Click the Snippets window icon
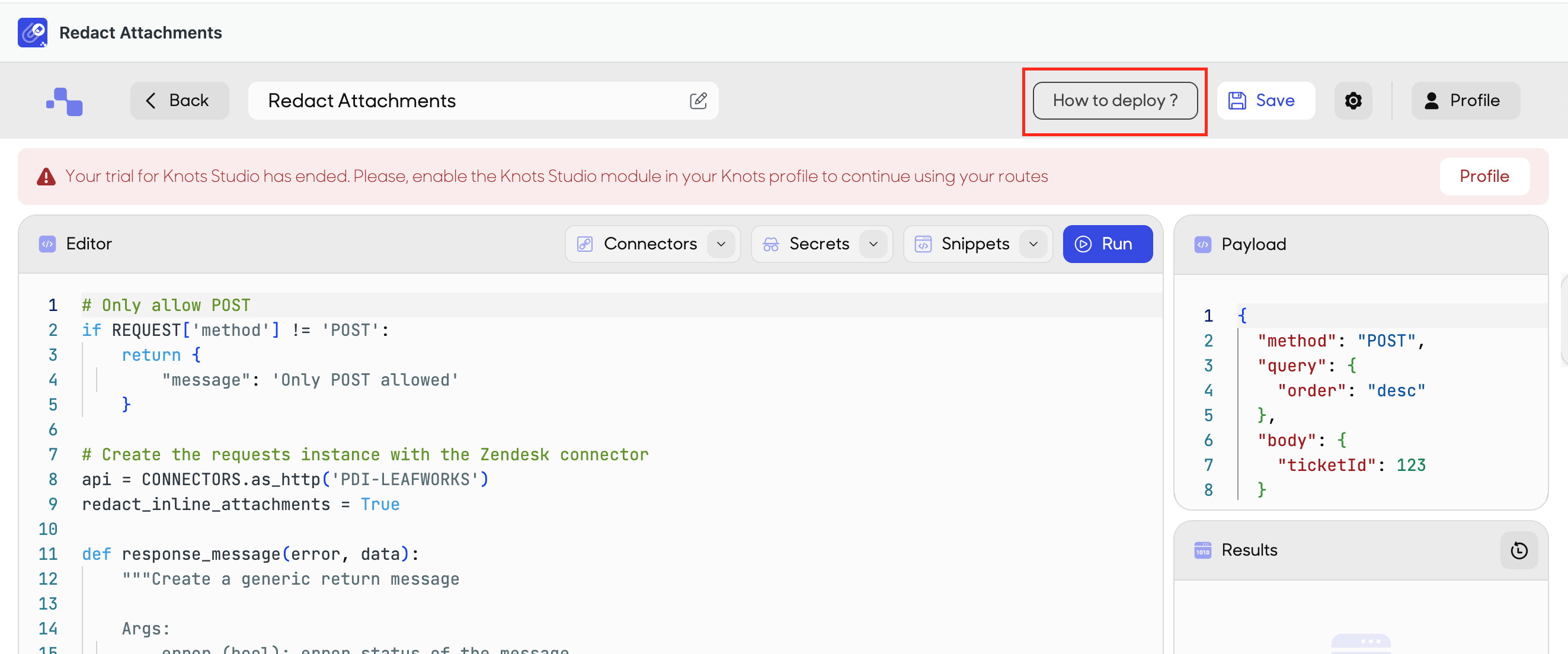1568x654 pixels. pyautogui.click(x=923, y=244)
